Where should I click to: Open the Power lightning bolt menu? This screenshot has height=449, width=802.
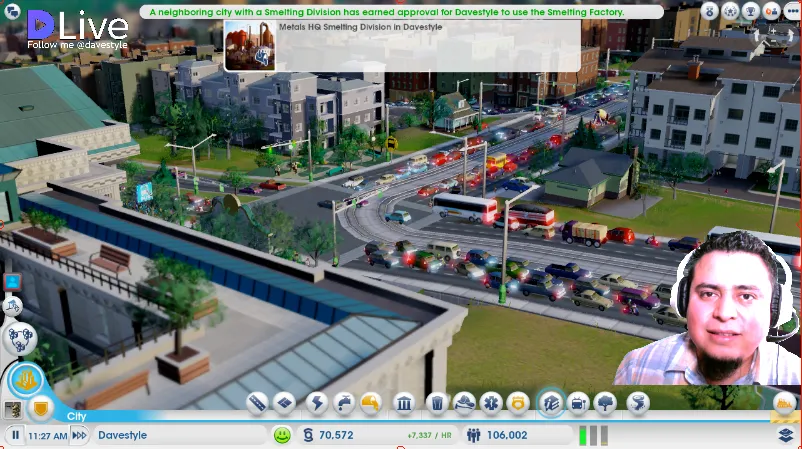317,403
